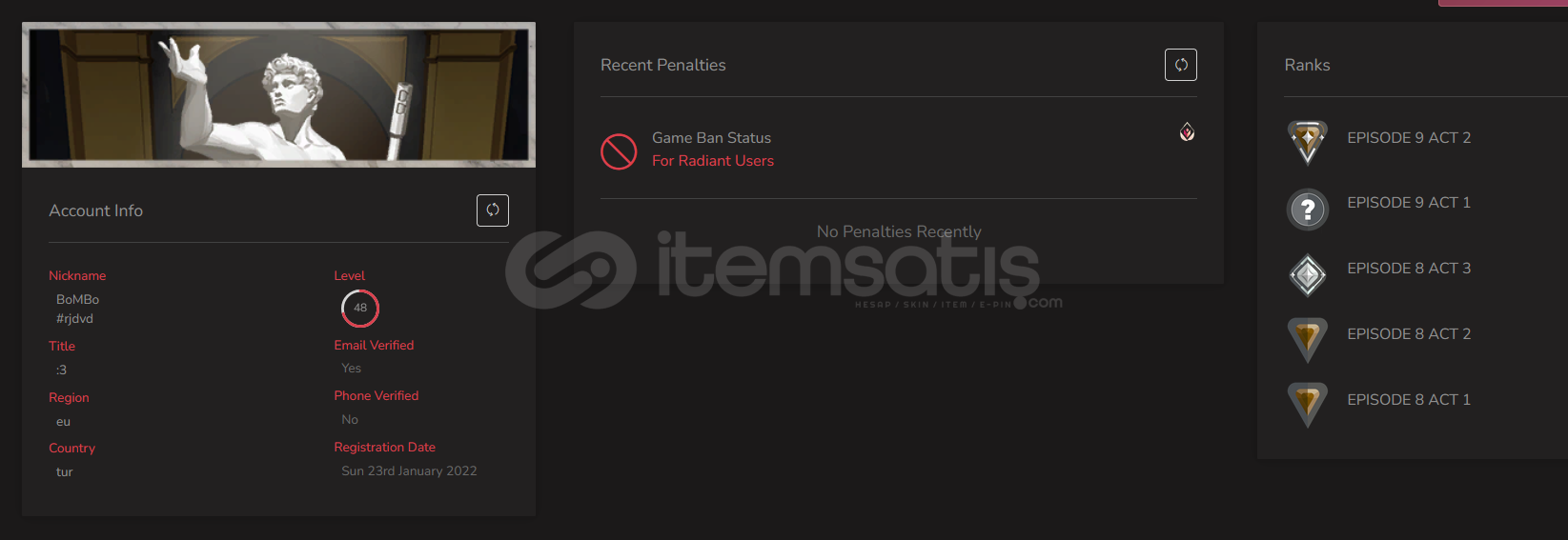Select the EPISODE 8 ACT 3 label

point(1409,269)
